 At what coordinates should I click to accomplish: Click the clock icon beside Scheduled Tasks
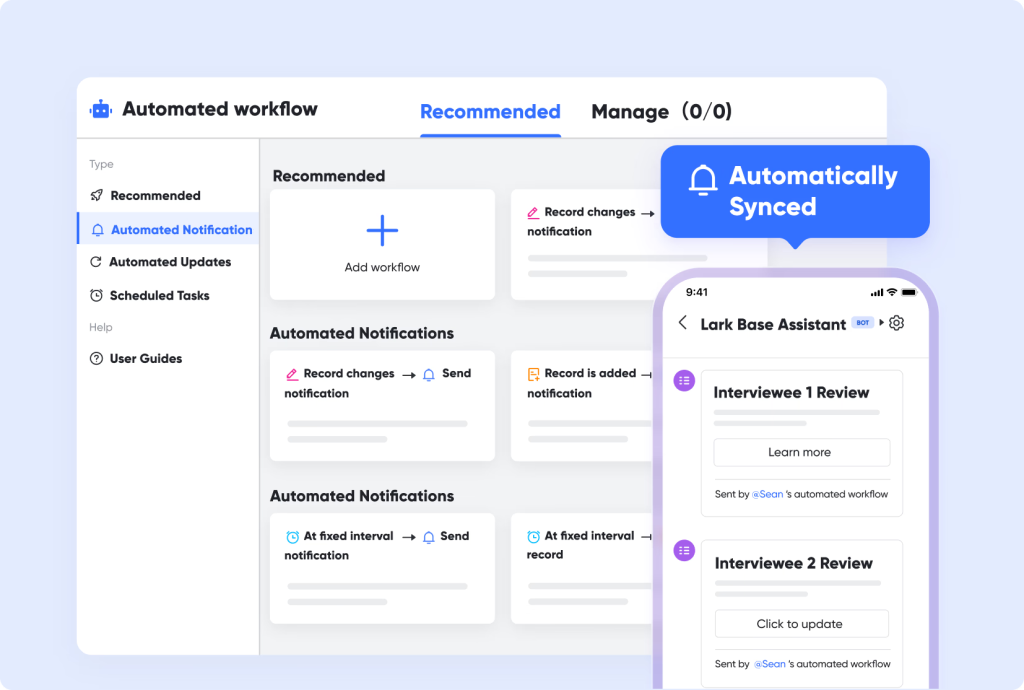pos(96,295)
